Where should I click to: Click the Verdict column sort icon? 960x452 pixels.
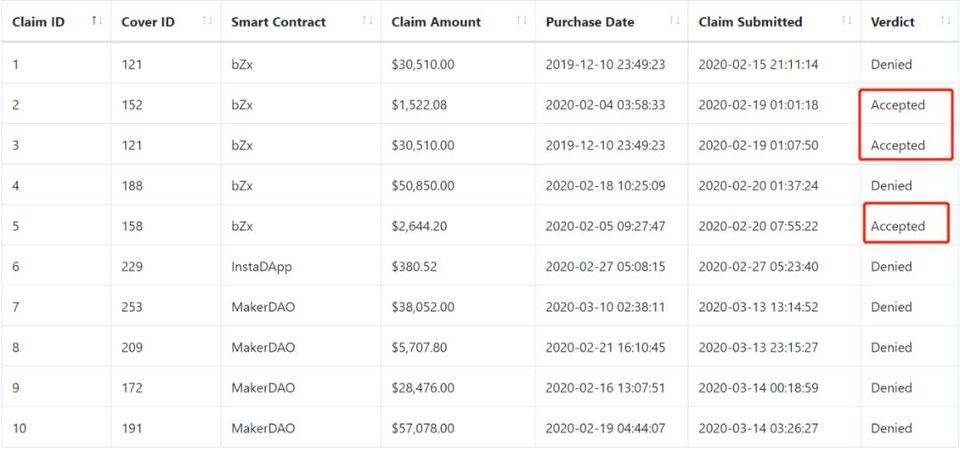[x=945, y=21]
